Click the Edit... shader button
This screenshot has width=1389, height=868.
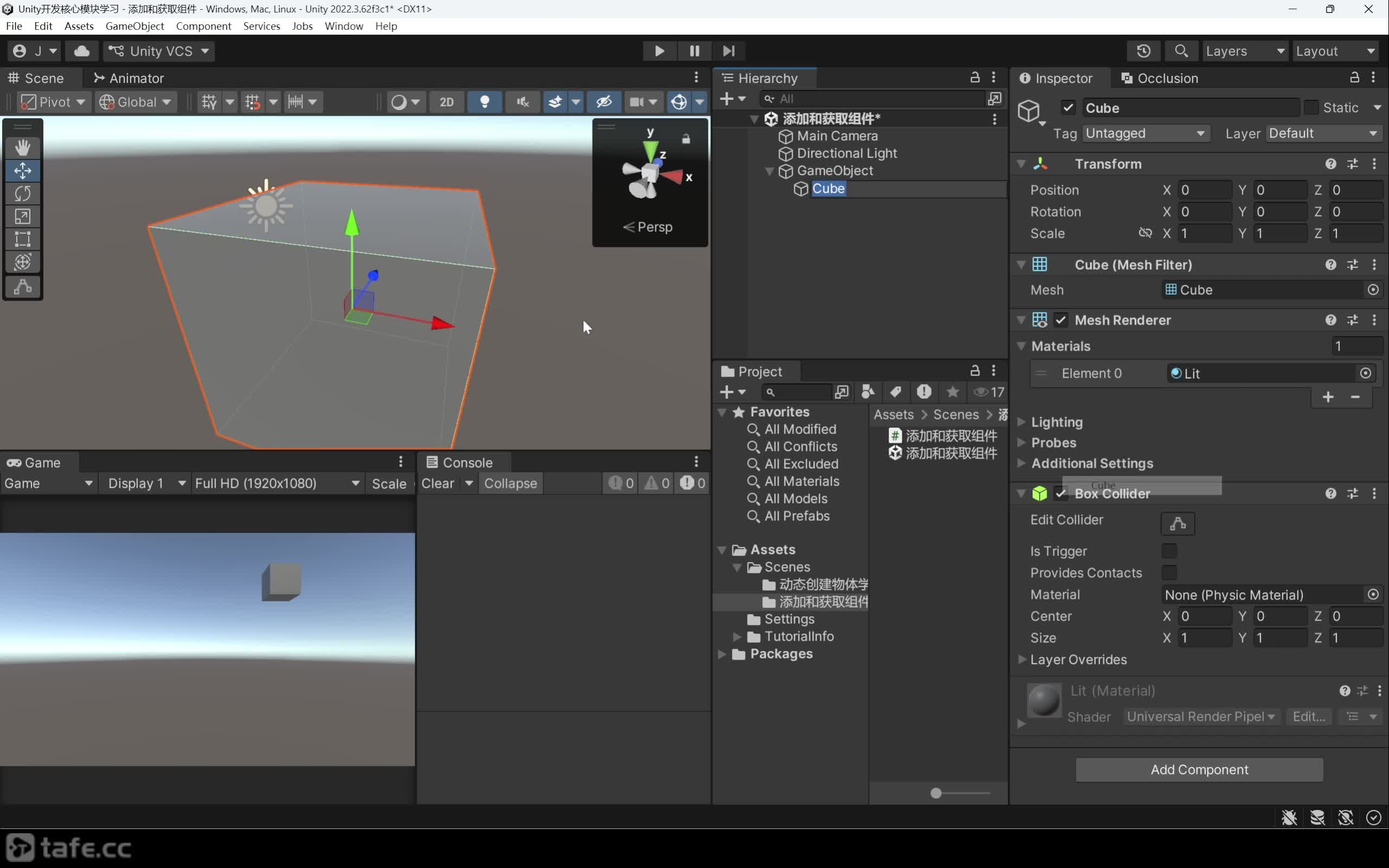[1309, 717]
